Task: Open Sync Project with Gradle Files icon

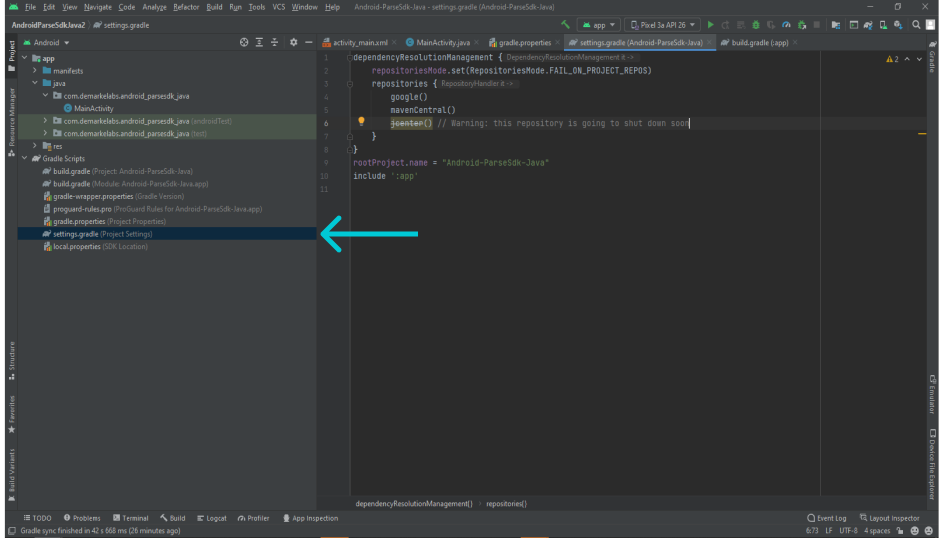Action: (x=868, y=25)
